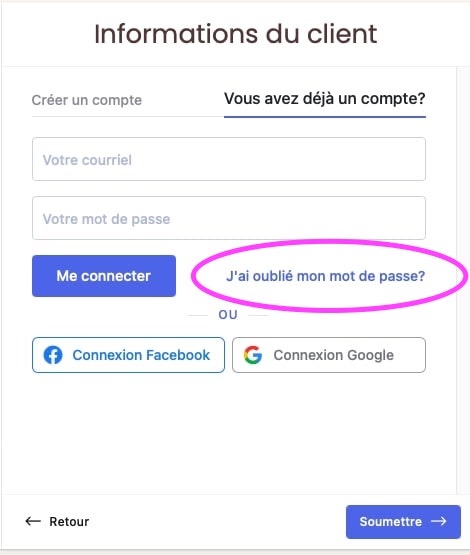Focus the Votre courriel email field
The height and width of the screenshot is (555, 470).
pyautogui.click(x=229, y=159)
